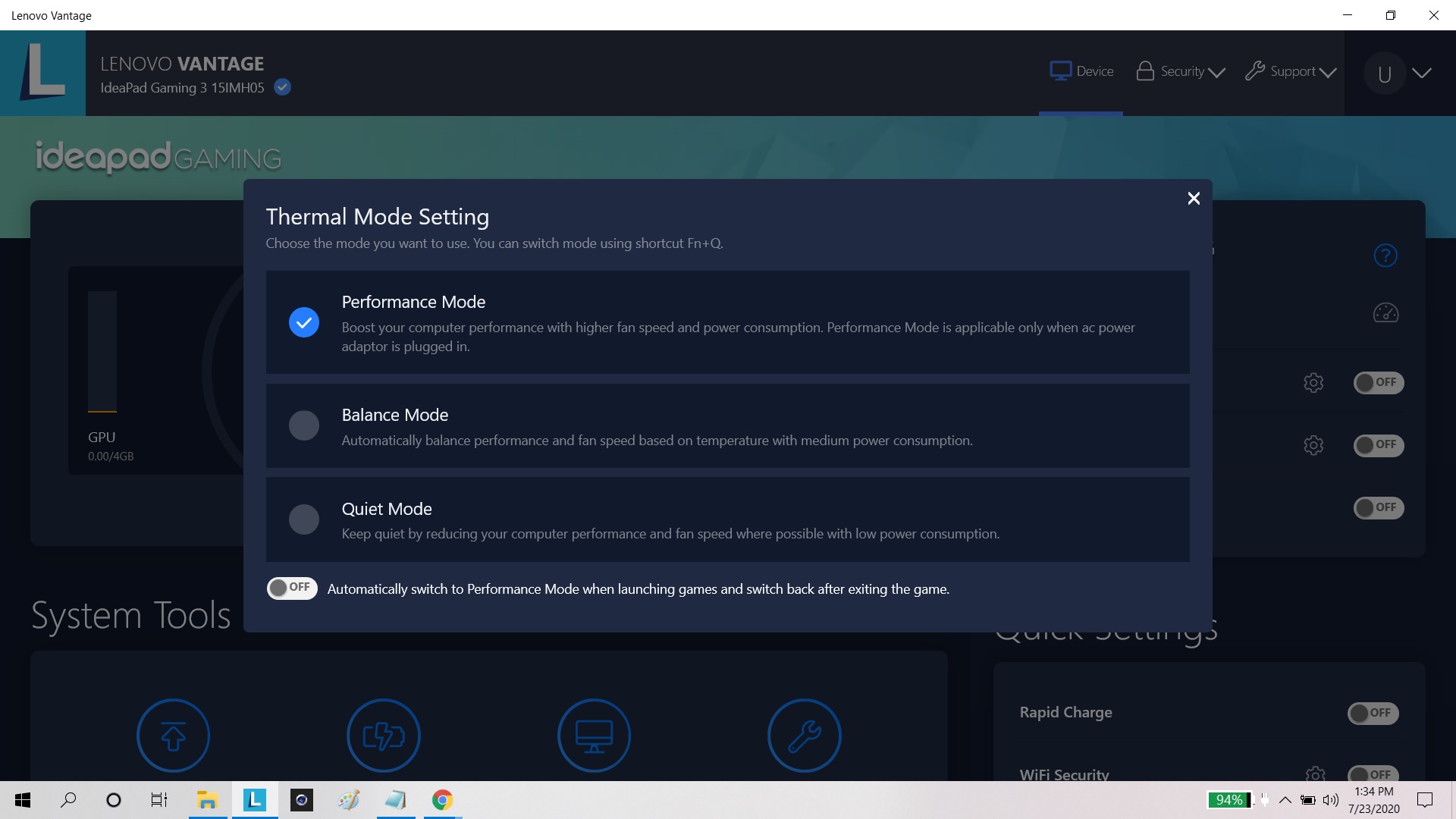Click the Performance Mode title text
This screenshot has width=1456, height=819.
pyautogui.click(x=413, y=302)
